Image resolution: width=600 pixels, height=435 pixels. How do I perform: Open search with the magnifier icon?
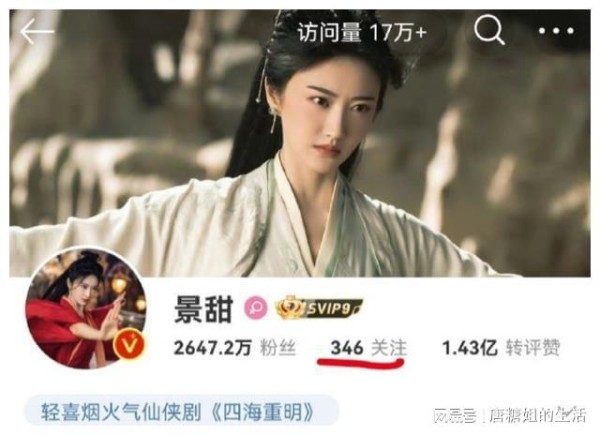point(489,31)
